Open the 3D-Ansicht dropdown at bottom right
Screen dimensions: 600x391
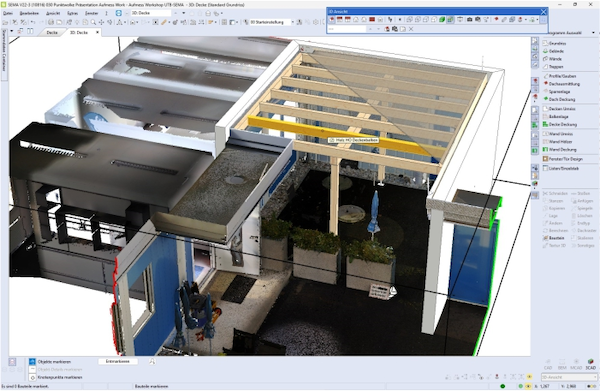coord(569,377)
